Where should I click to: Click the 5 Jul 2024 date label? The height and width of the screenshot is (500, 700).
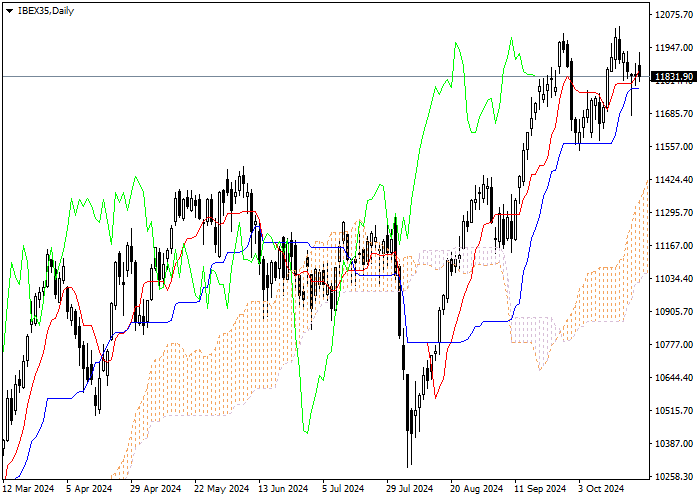[343, 489]
